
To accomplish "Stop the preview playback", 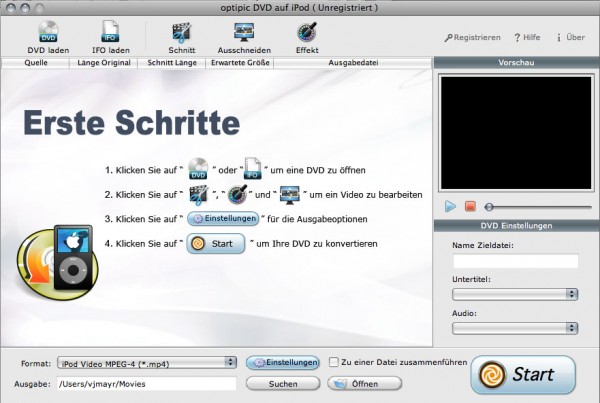I will (x=470, y=207).
